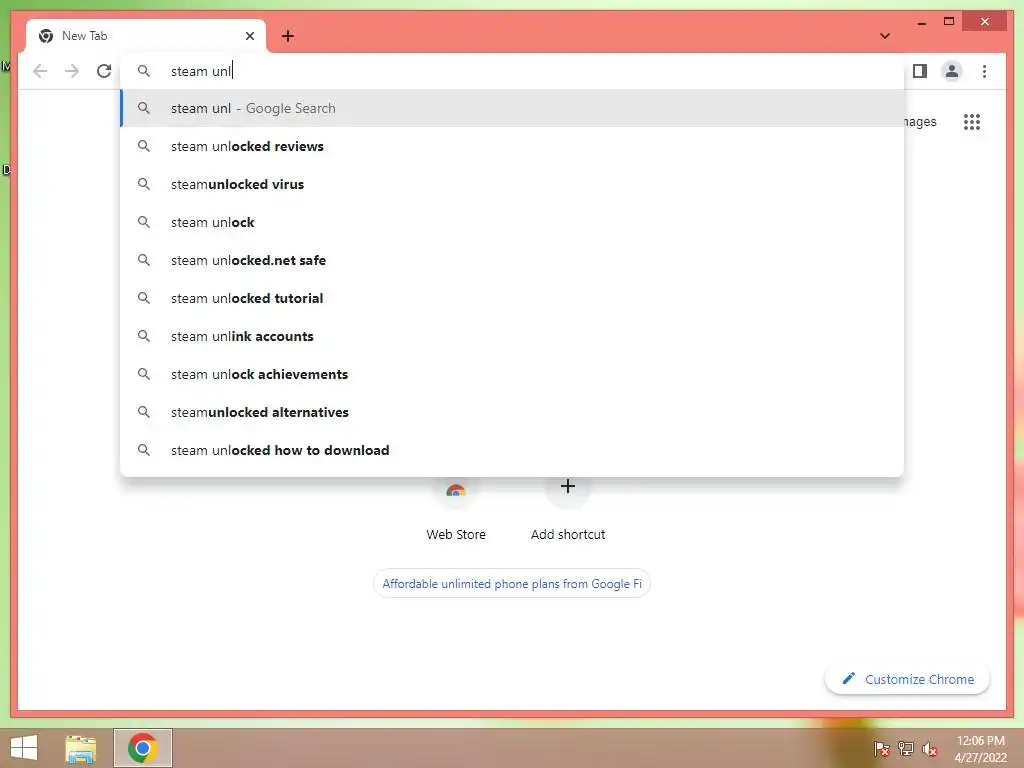The width and height of the screenshot is (1024, 768).
Task: Open the Chrome three-dot menu
Action: pyautogui.click(x=984, y=71)
